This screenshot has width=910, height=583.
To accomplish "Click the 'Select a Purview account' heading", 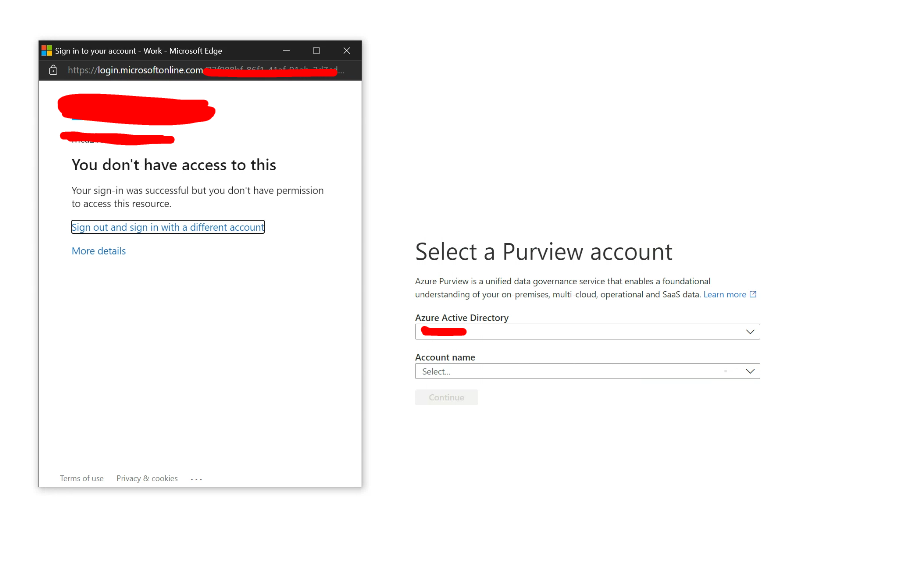I will click(x=544, y=252).
